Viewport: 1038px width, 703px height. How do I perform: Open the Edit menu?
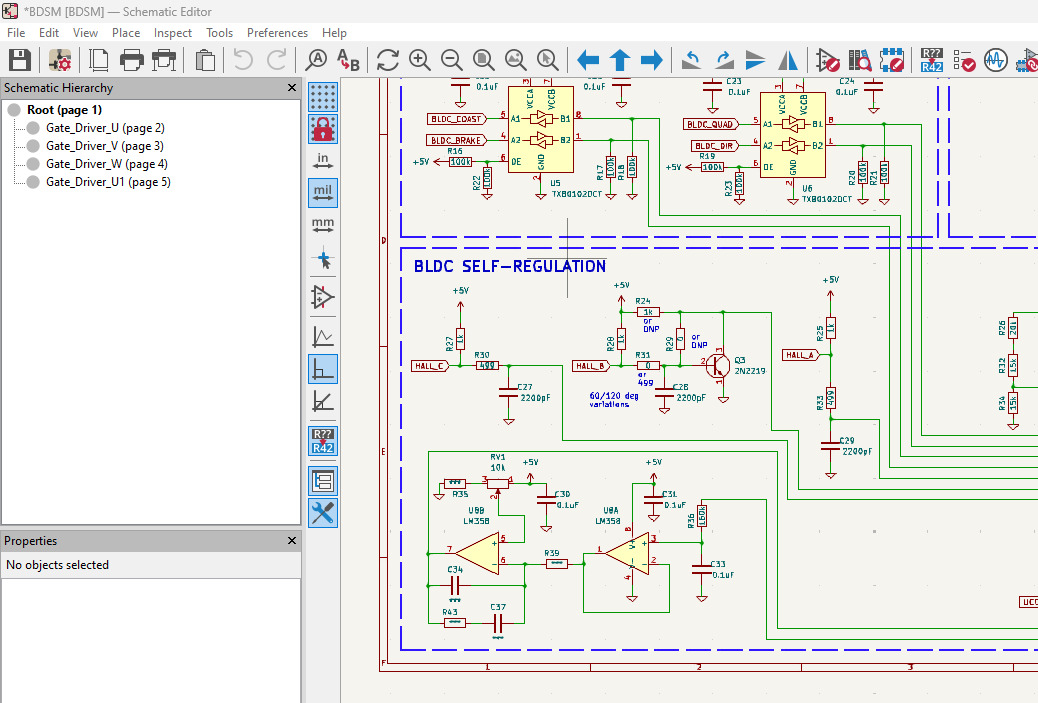[48, 32]
